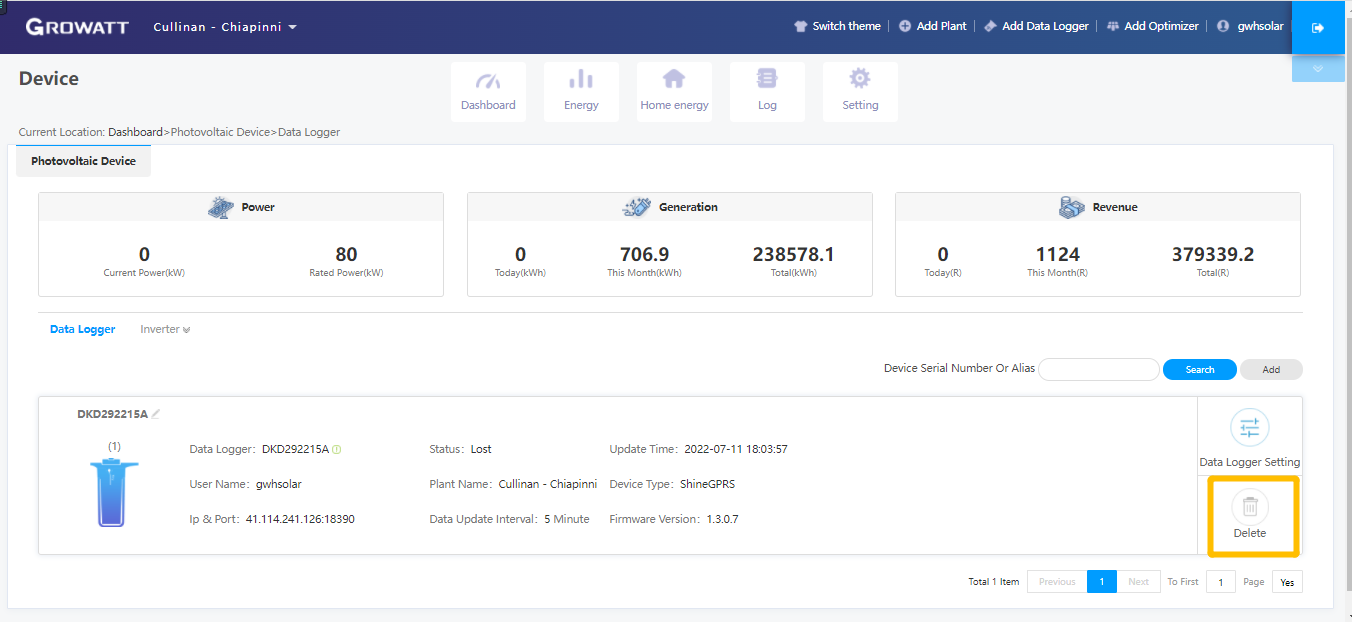Expand the Inverter device dropdown
This screenshot has width=1352, height=622.
164,329
